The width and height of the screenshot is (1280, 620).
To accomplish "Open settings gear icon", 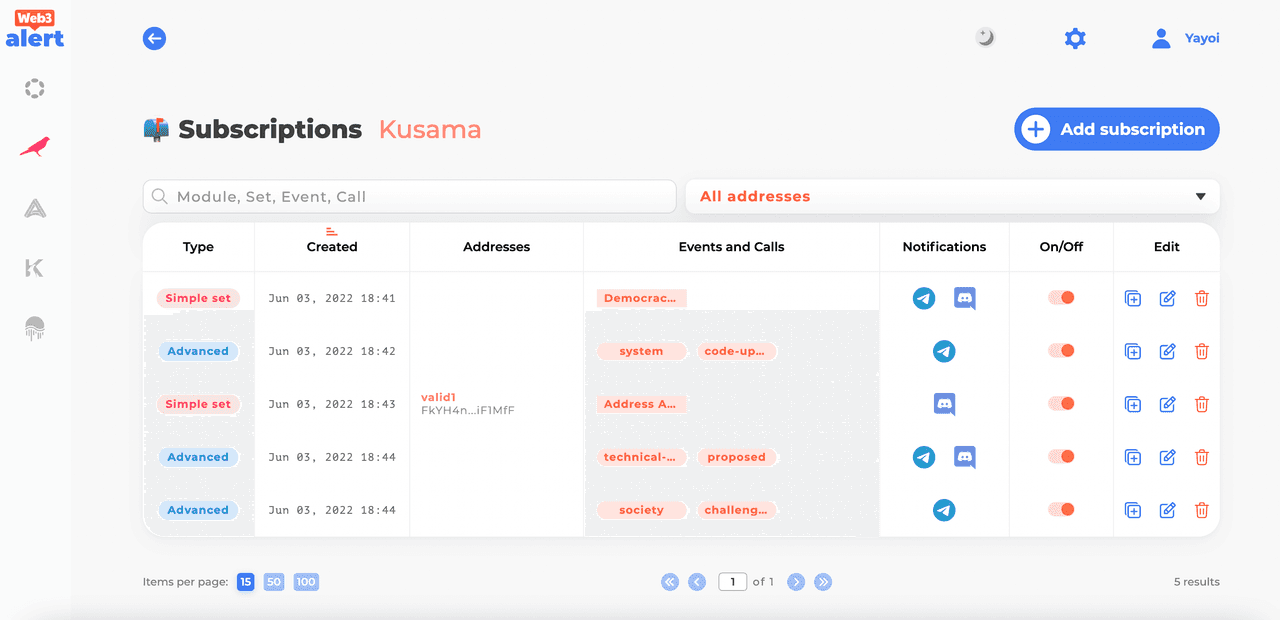I will (x=1075, y=39).
